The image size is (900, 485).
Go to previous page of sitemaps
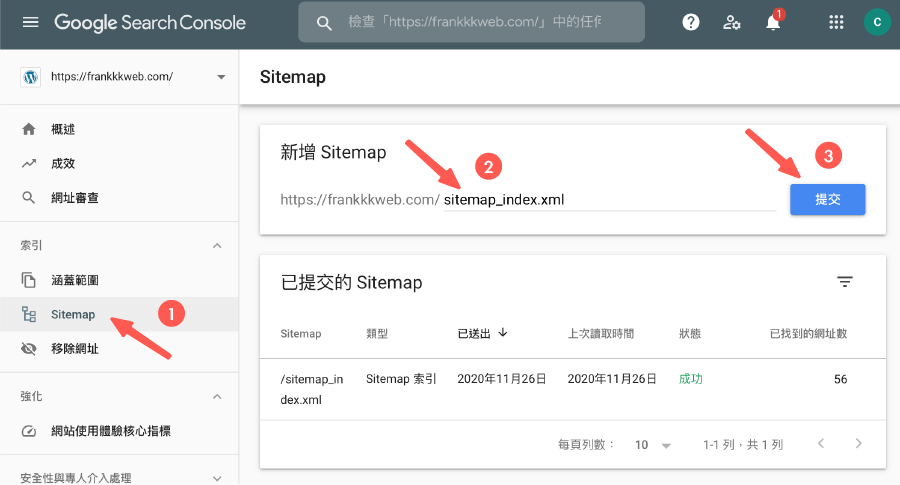(821, 443)
